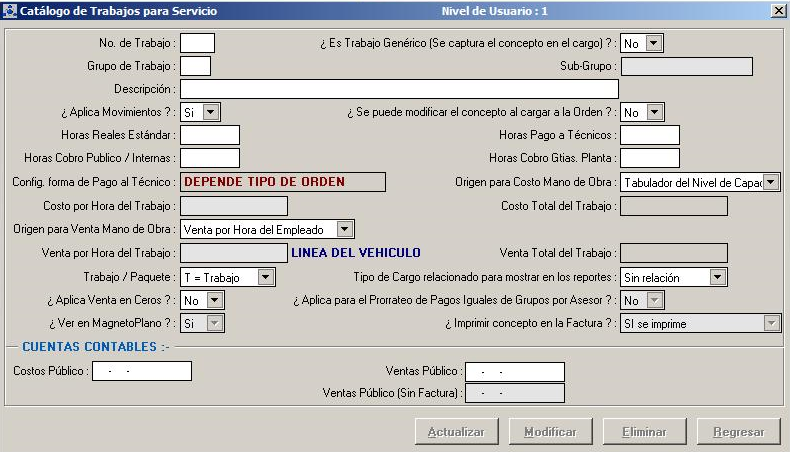790x452 pixels.
Task: Click the Costos Público account field
Action: pos(141,371)
